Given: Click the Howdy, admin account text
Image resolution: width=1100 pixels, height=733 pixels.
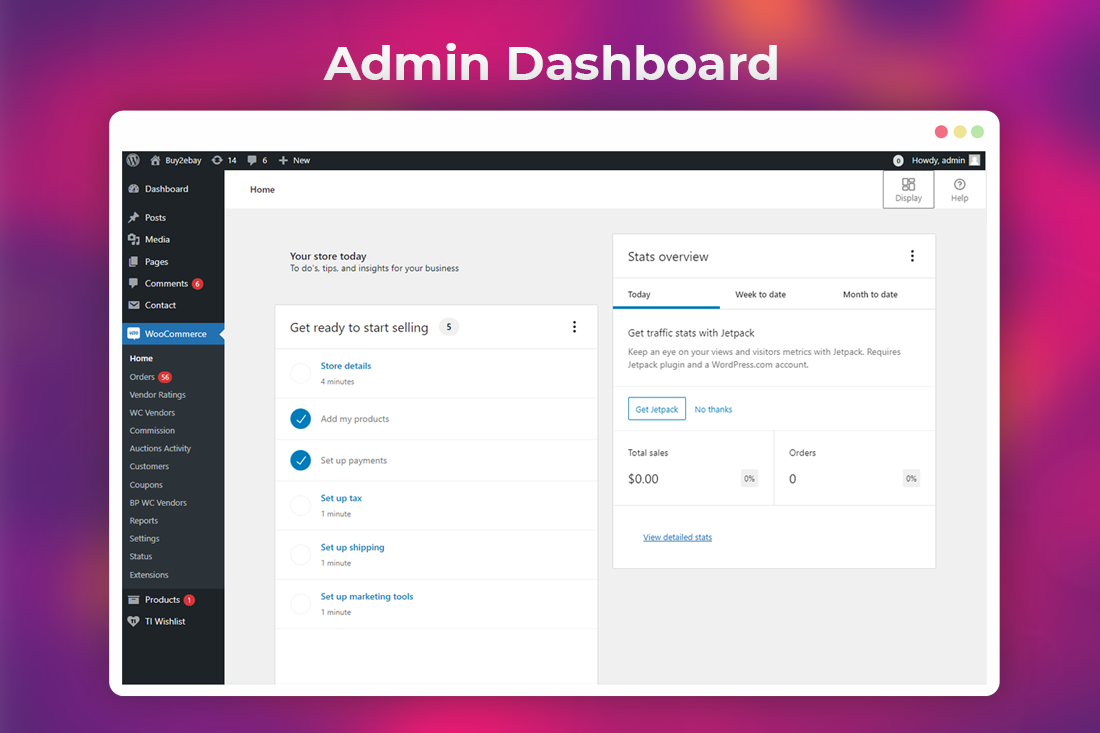Looking at the screenshot, I should [x=938, y=161].
